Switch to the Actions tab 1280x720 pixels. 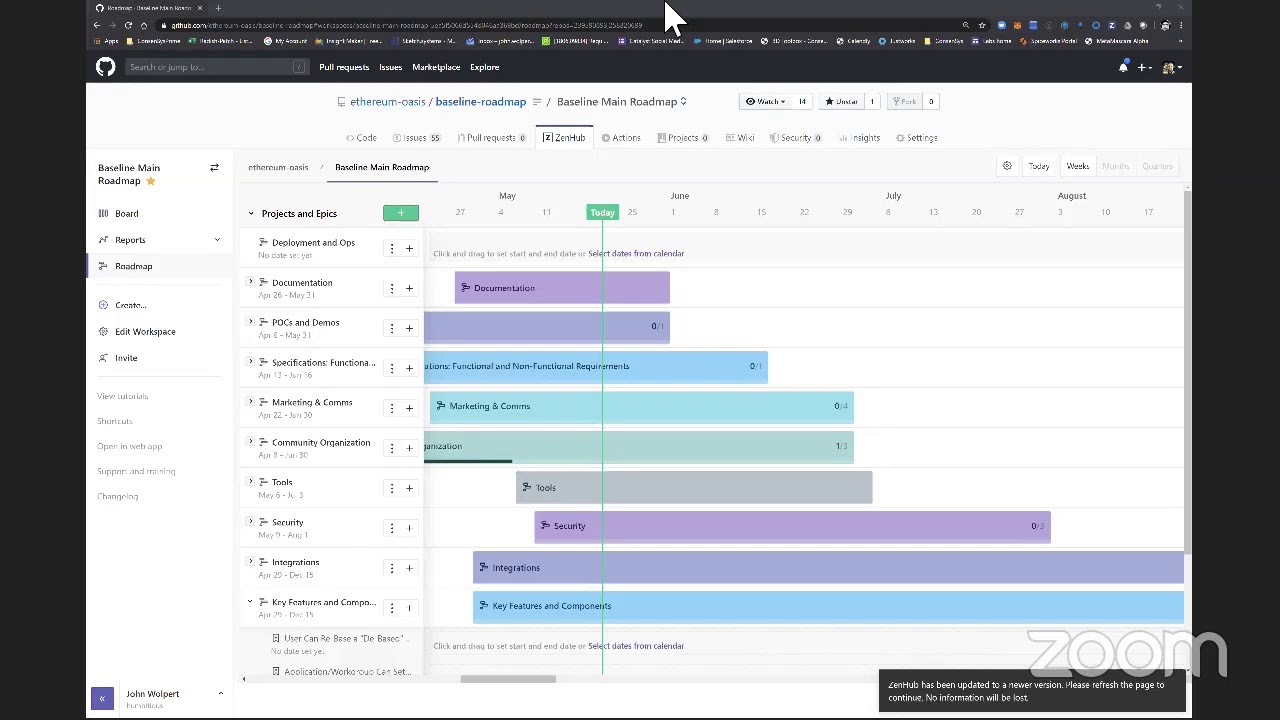(621, 138)
